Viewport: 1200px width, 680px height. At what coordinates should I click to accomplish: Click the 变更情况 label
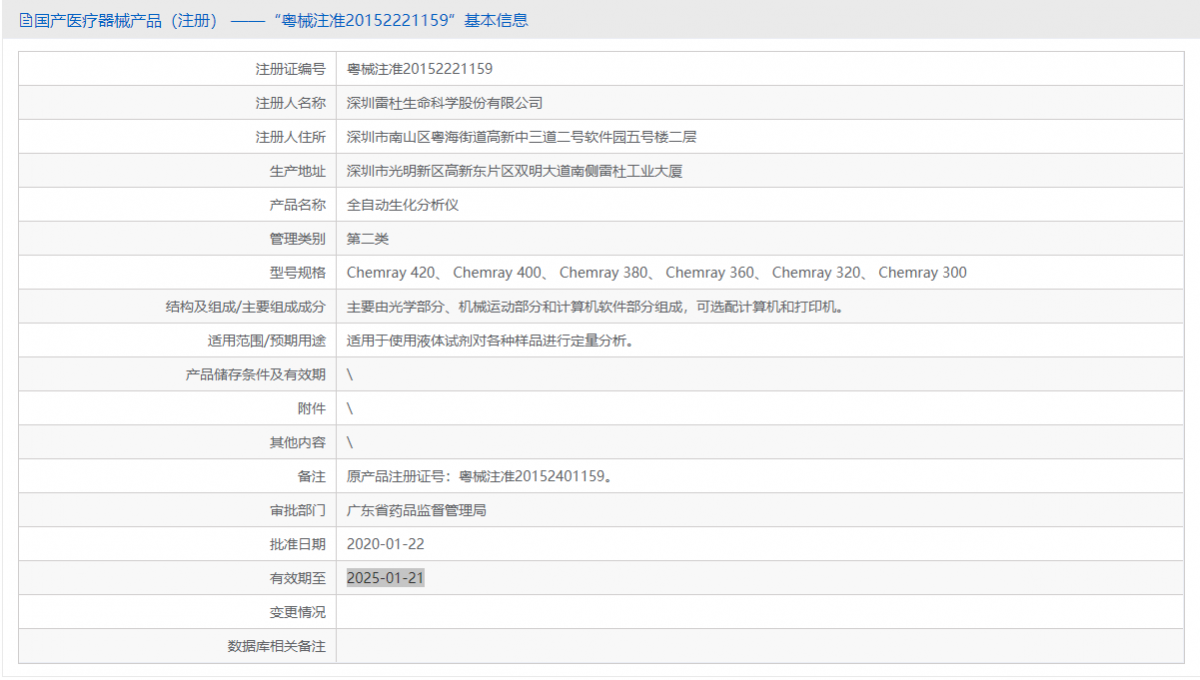pyautogui.click(x=298, y=612)
